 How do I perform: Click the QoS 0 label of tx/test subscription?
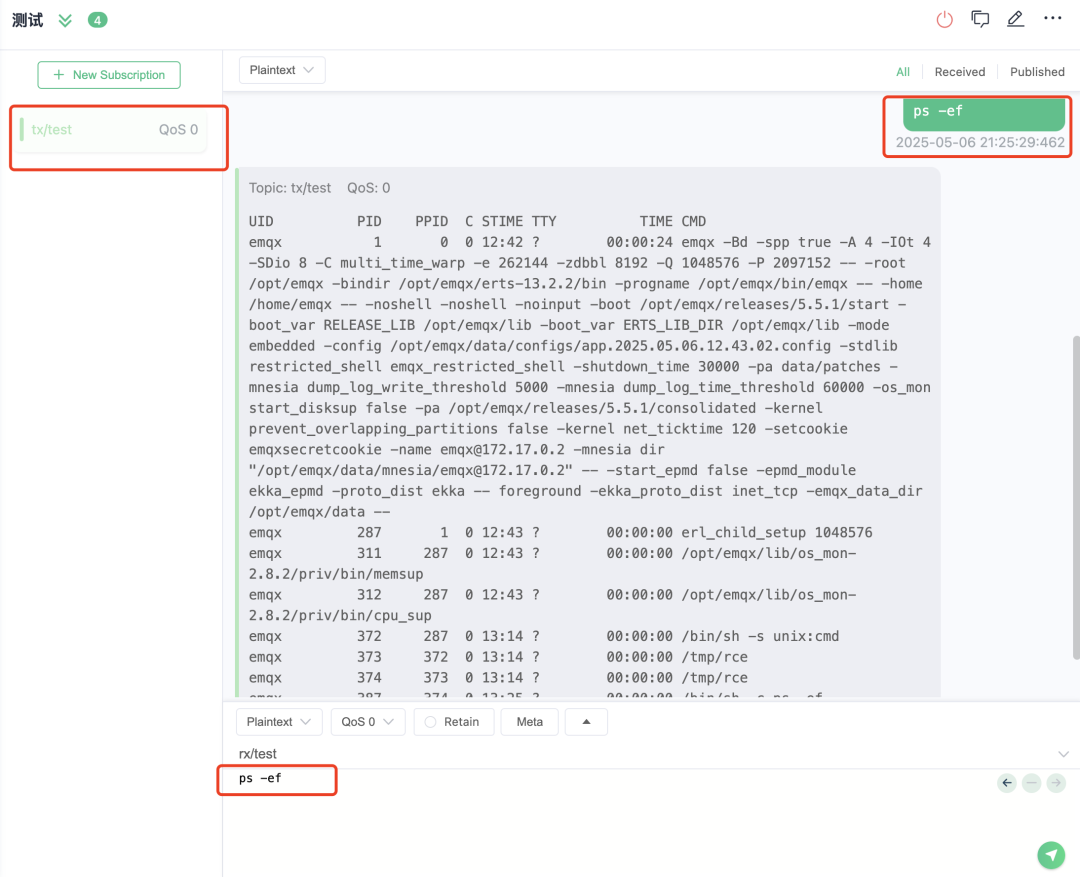(178, 130)
